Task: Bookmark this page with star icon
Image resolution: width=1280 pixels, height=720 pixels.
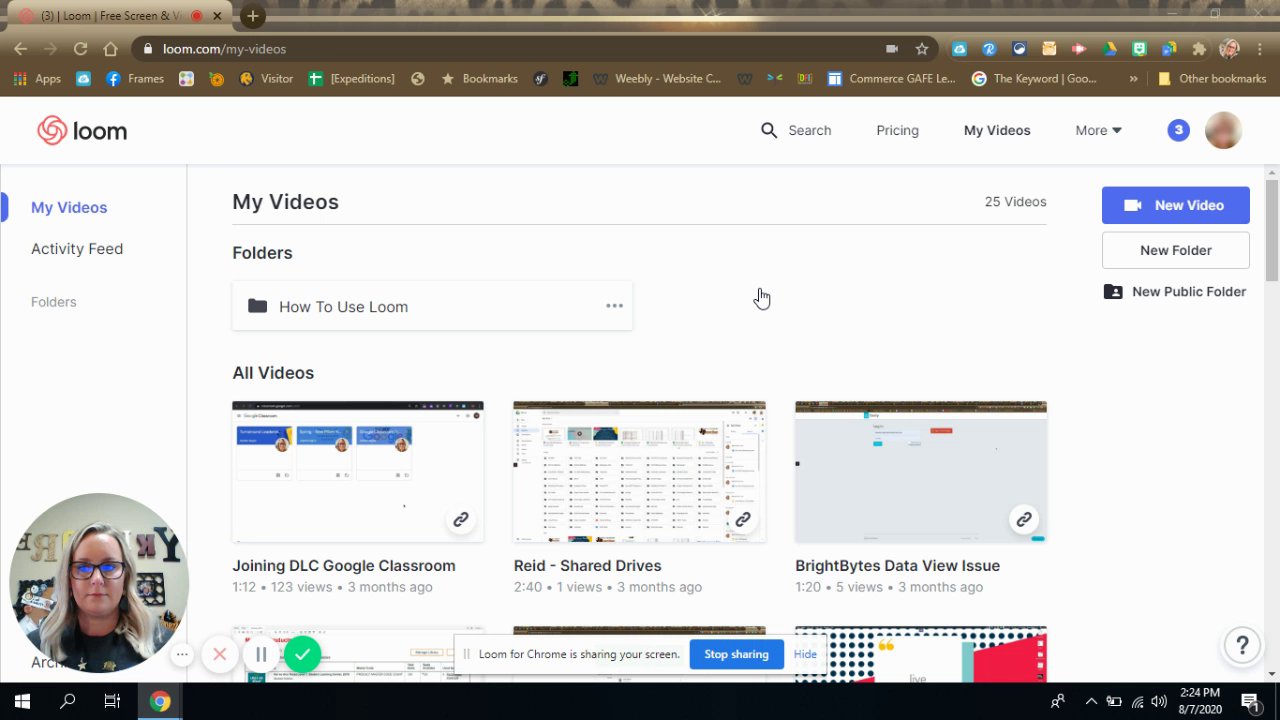Action: (922, 48)
